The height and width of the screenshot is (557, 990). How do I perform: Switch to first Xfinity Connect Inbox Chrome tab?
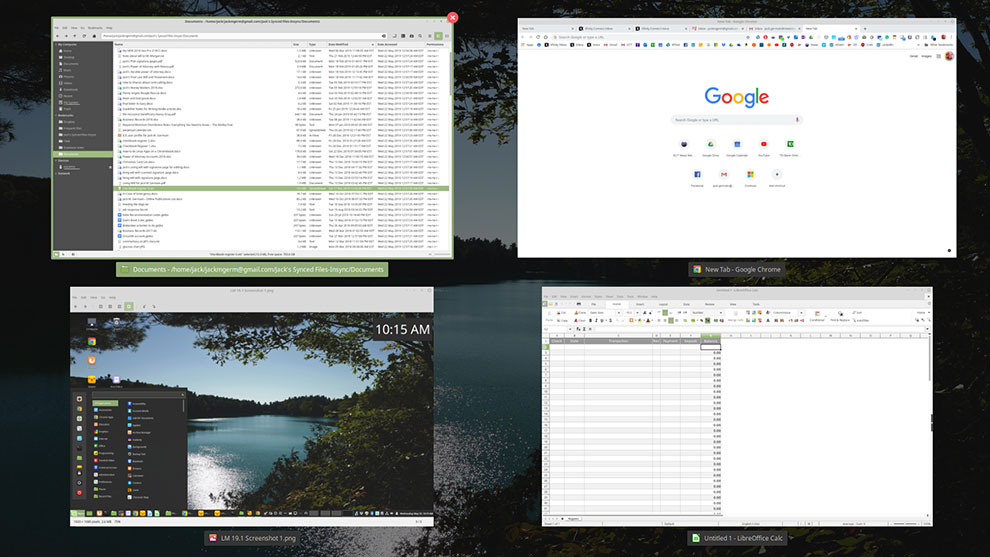point(603,28)
